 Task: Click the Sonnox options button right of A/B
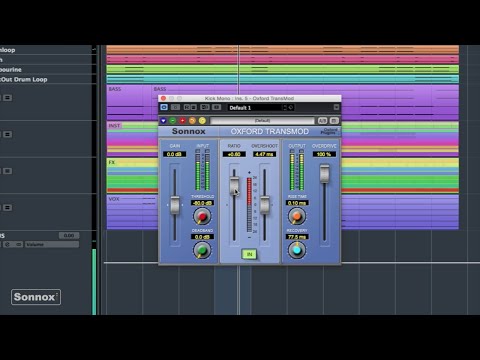tap(334, 121)
